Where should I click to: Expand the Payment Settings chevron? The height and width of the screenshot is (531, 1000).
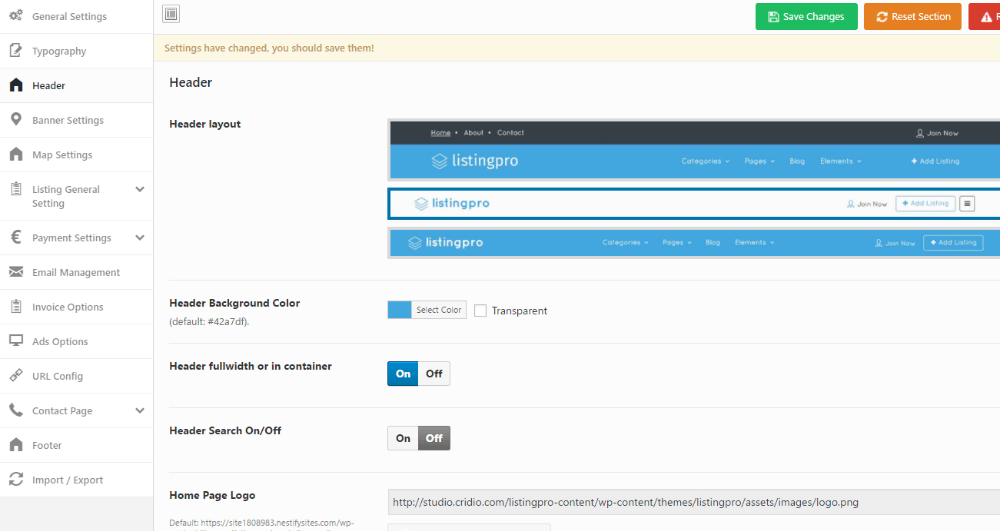(140, 238)
